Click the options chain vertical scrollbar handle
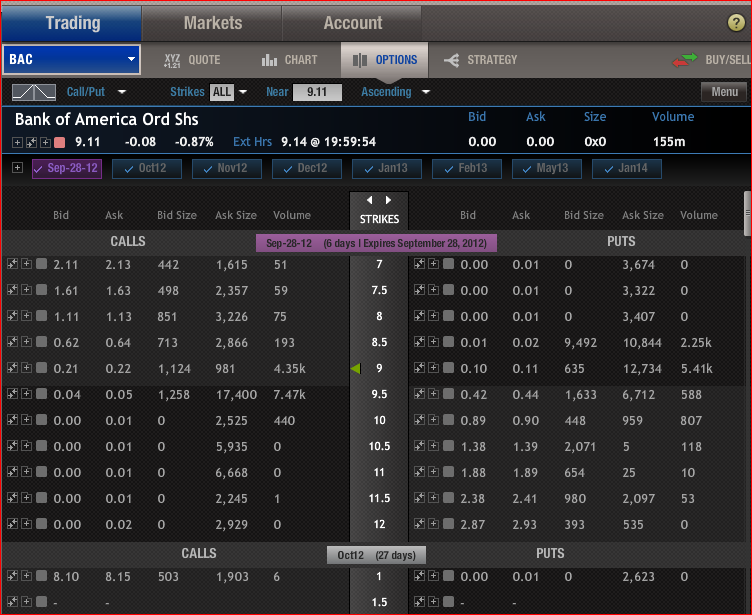 [747, 213]
